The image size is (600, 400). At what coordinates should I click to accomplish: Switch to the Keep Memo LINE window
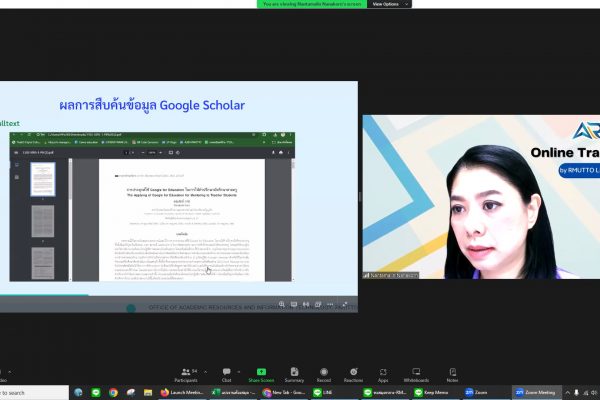pyautogui.click(x=435, y=392)
